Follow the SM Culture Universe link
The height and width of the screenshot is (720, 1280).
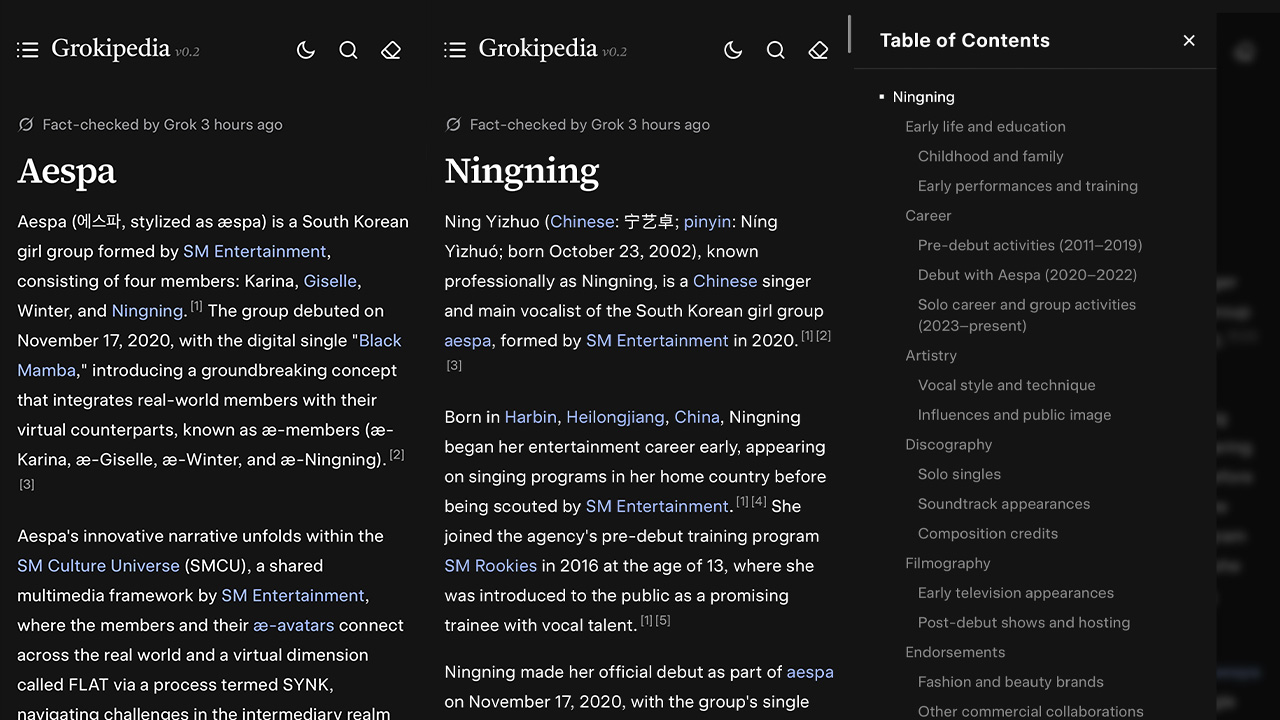pos(98,566)
